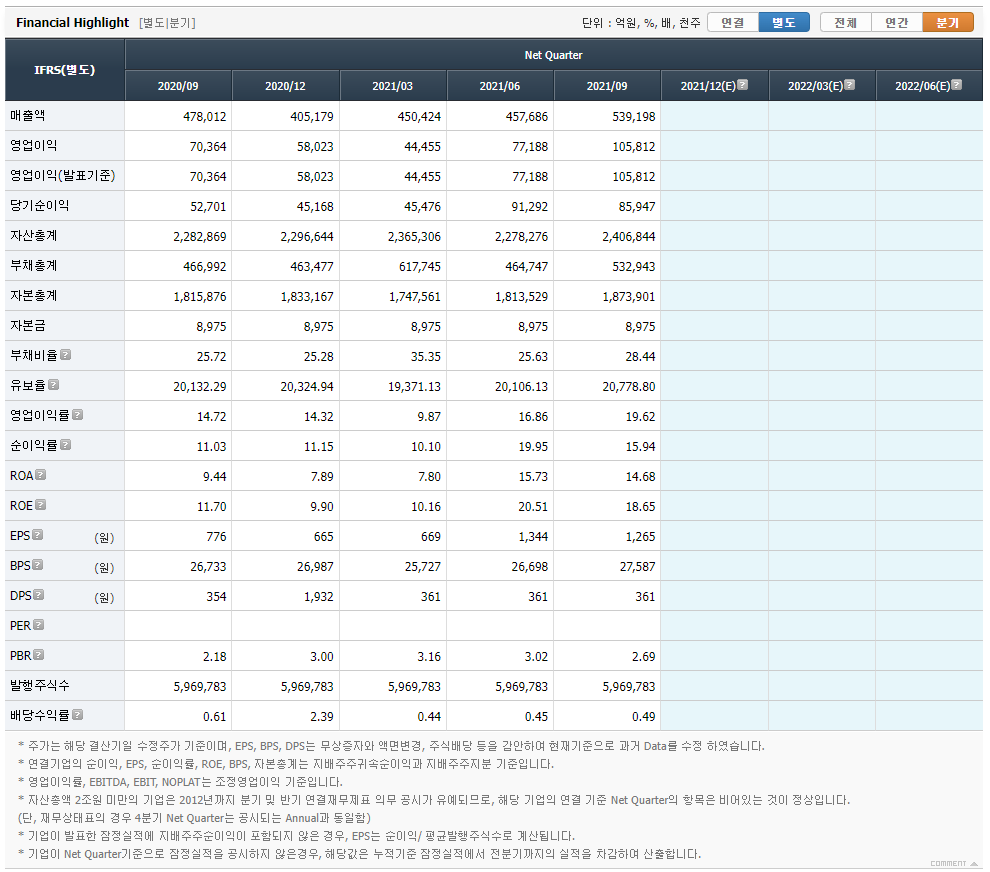Click the 2021/06 column header
The height and width of the screenshot is (872, 990).
[x=500, y=86]
